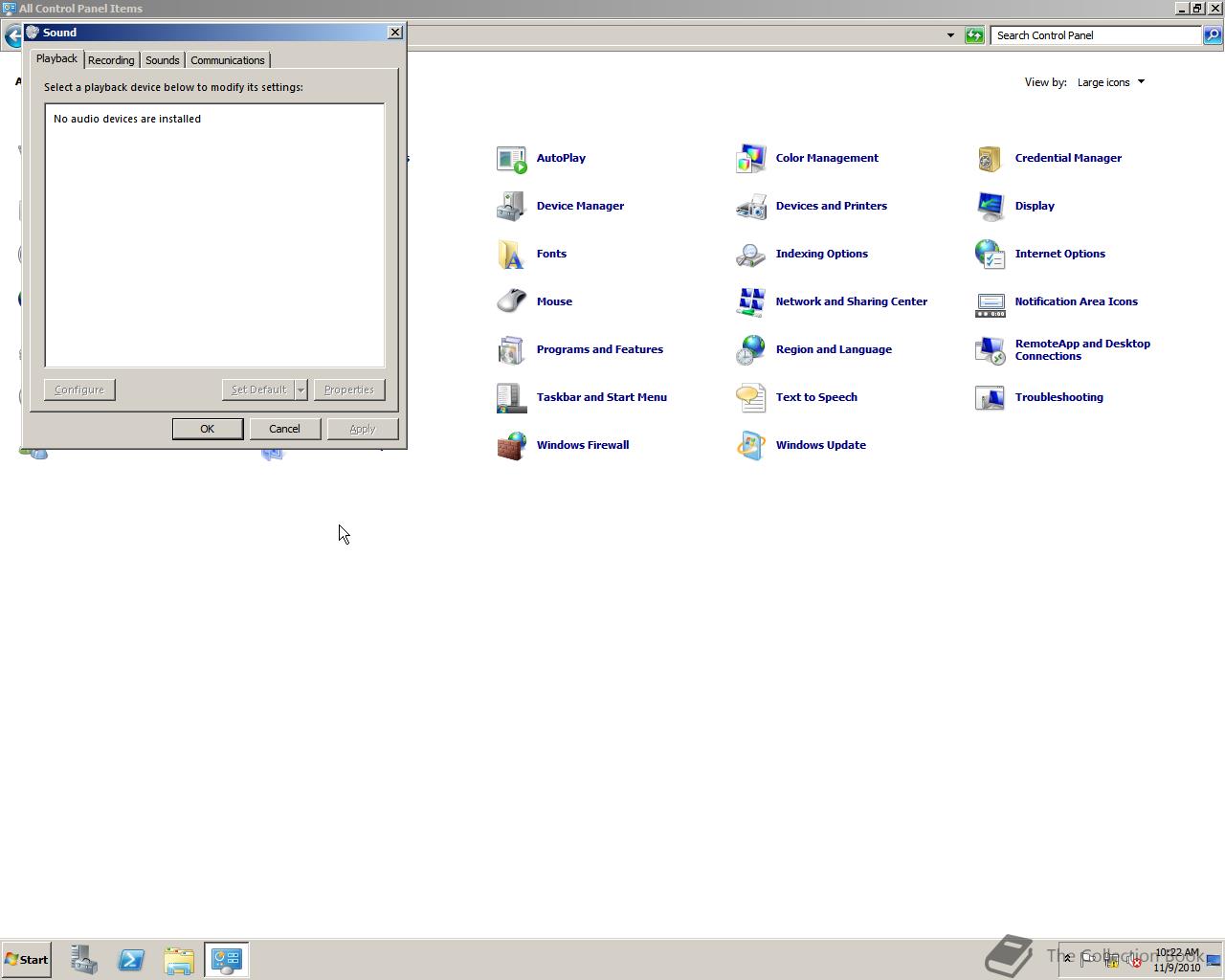
Task: Show hidden tray icons arrow
Action: coord(1067,959)
